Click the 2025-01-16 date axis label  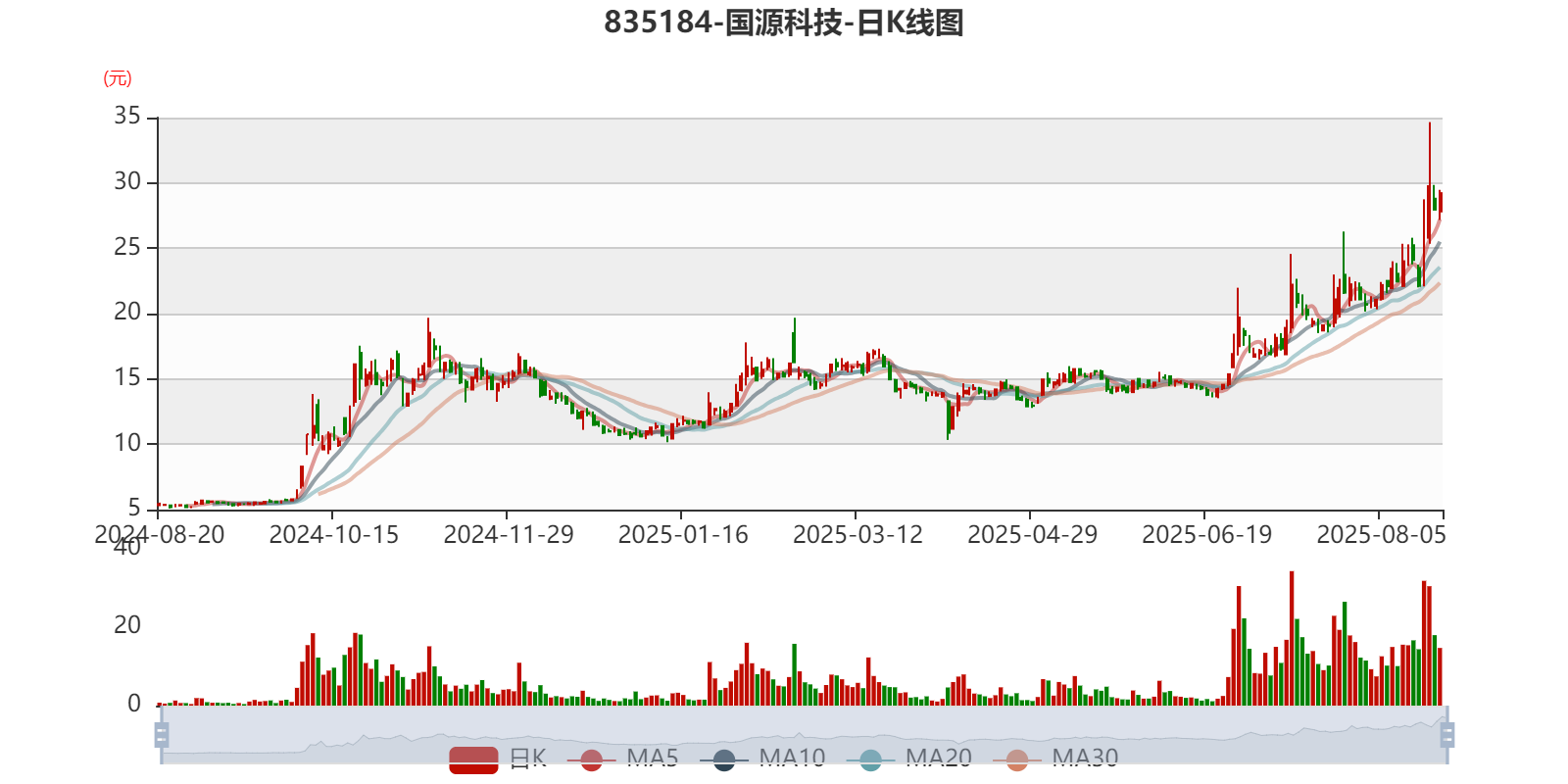[x=683, y=534]
